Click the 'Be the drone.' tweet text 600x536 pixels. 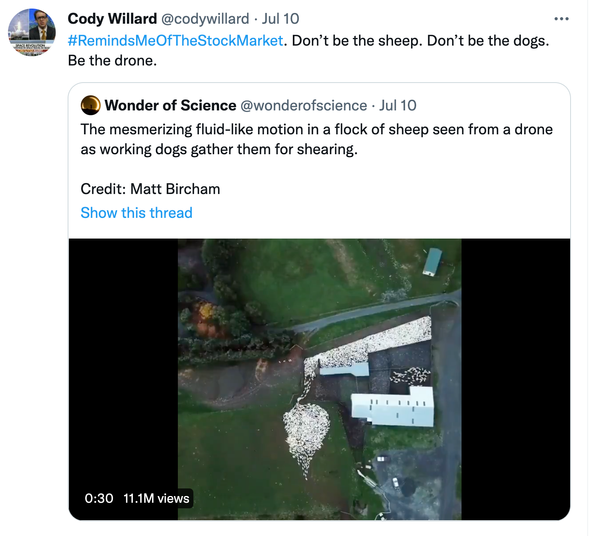pyautogui.click(x=112, y=60)
